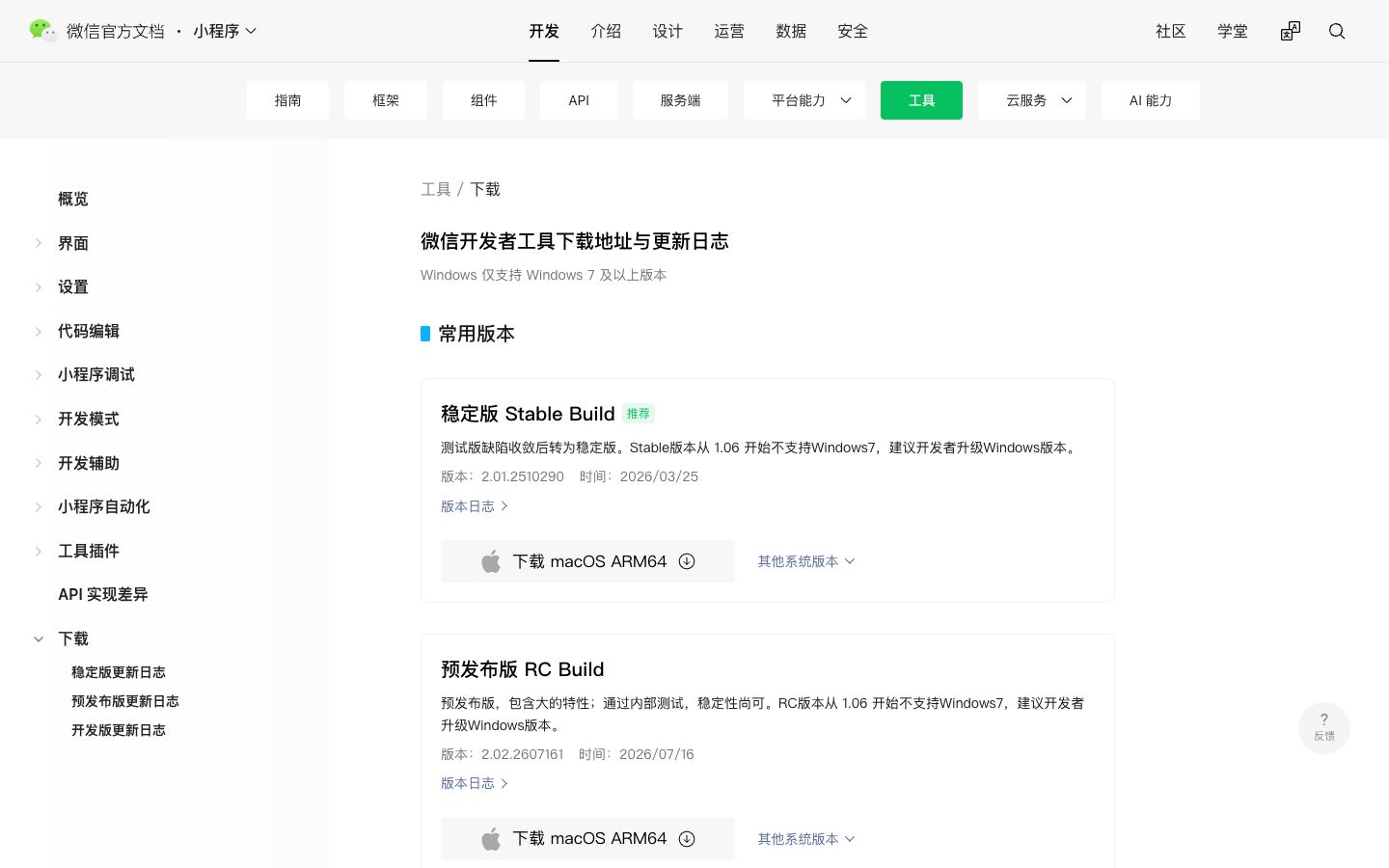
Task: Click the date 2026/07/16
Action: (x=657, y=754)
